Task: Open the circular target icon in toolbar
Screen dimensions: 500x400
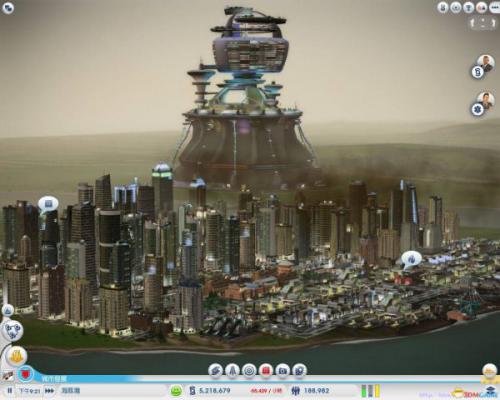Action: pos(249,370)
